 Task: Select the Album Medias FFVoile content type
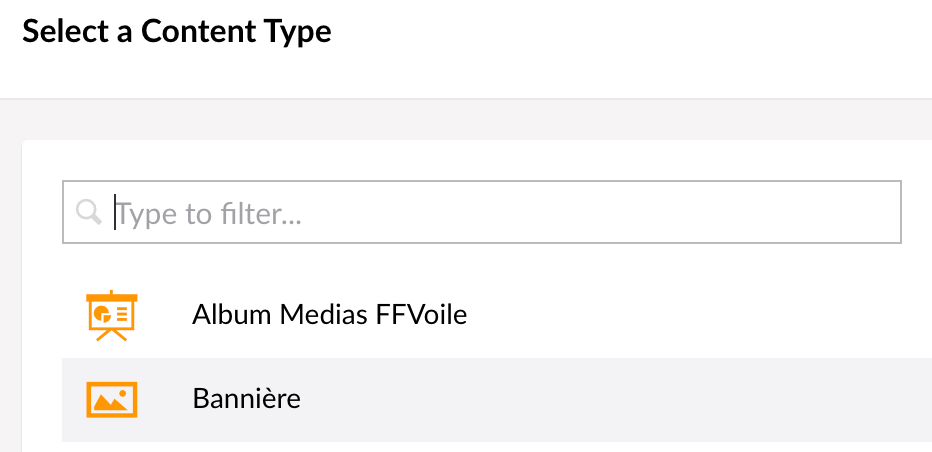tap(497, 316)
